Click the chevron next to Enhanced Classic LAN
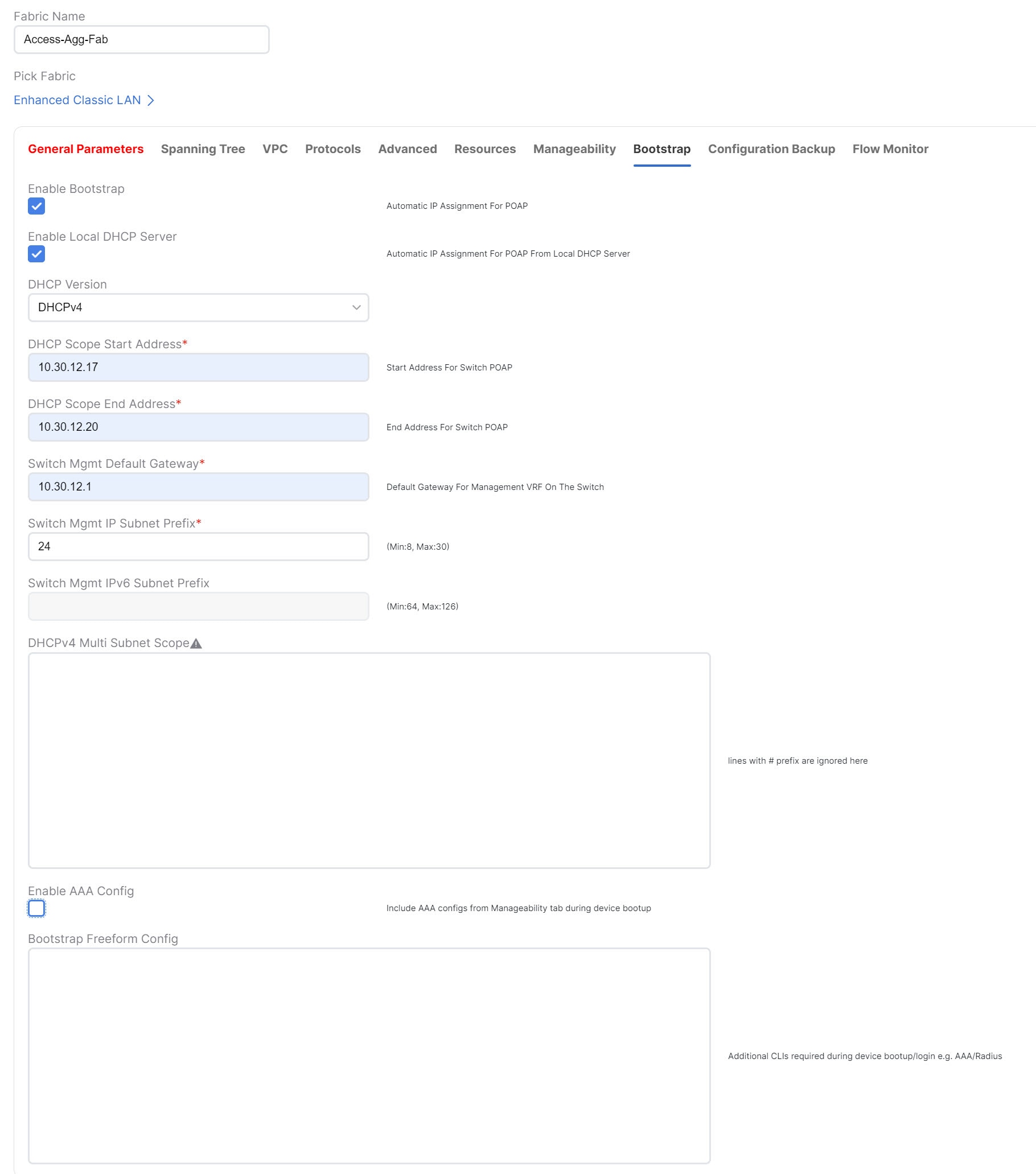1036x1174 pixels. click(150, 101)
